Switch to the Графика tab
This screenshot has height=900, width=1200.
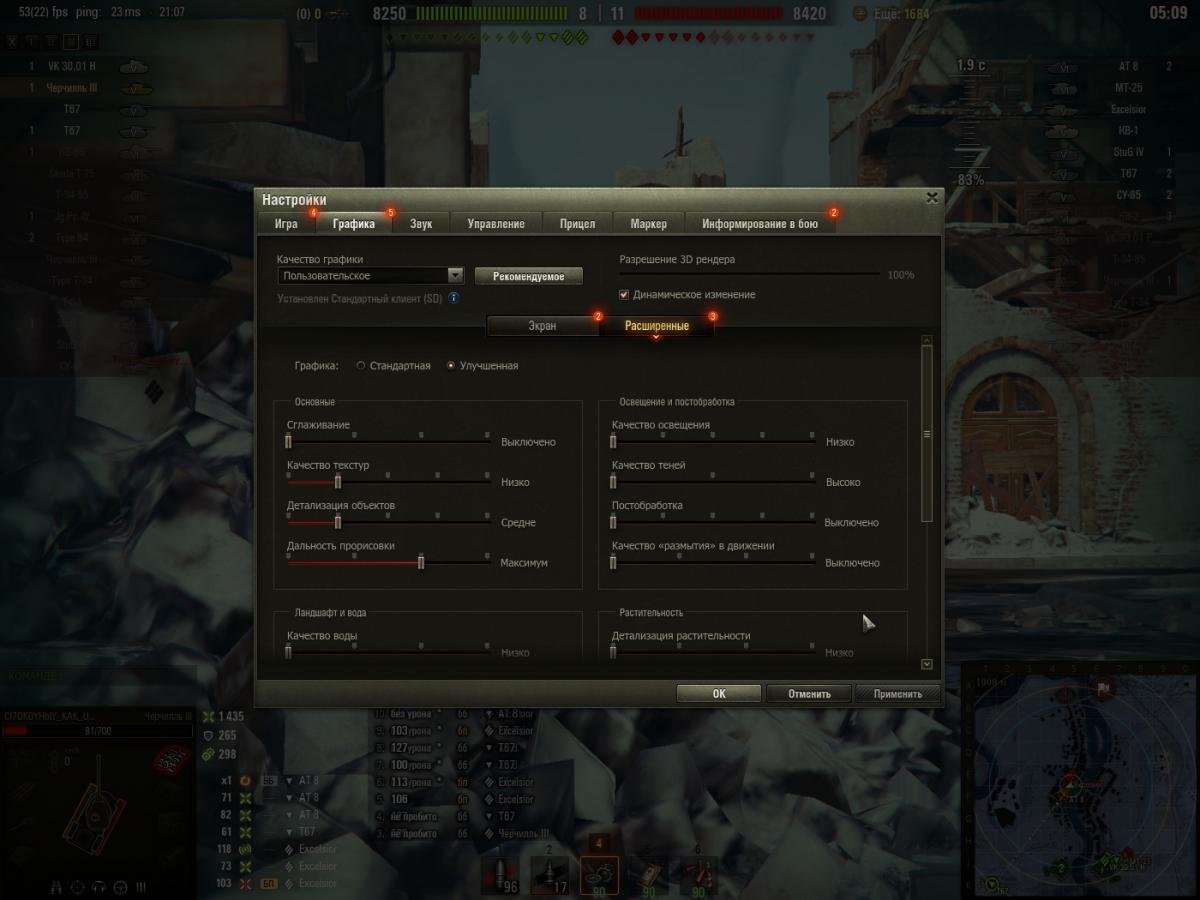354,224
